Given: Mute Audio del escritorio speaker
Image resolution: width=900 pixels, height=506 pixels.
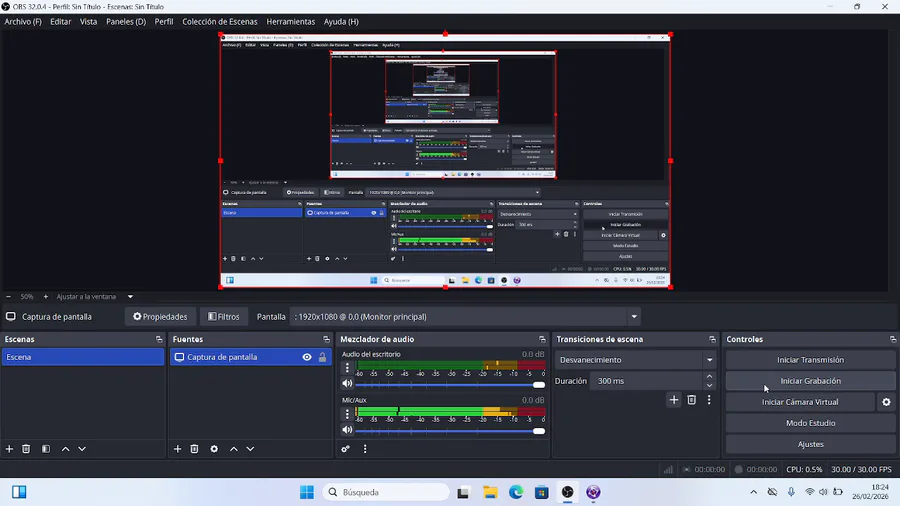Looking at the screenshot, I should [x=347, y=383].
